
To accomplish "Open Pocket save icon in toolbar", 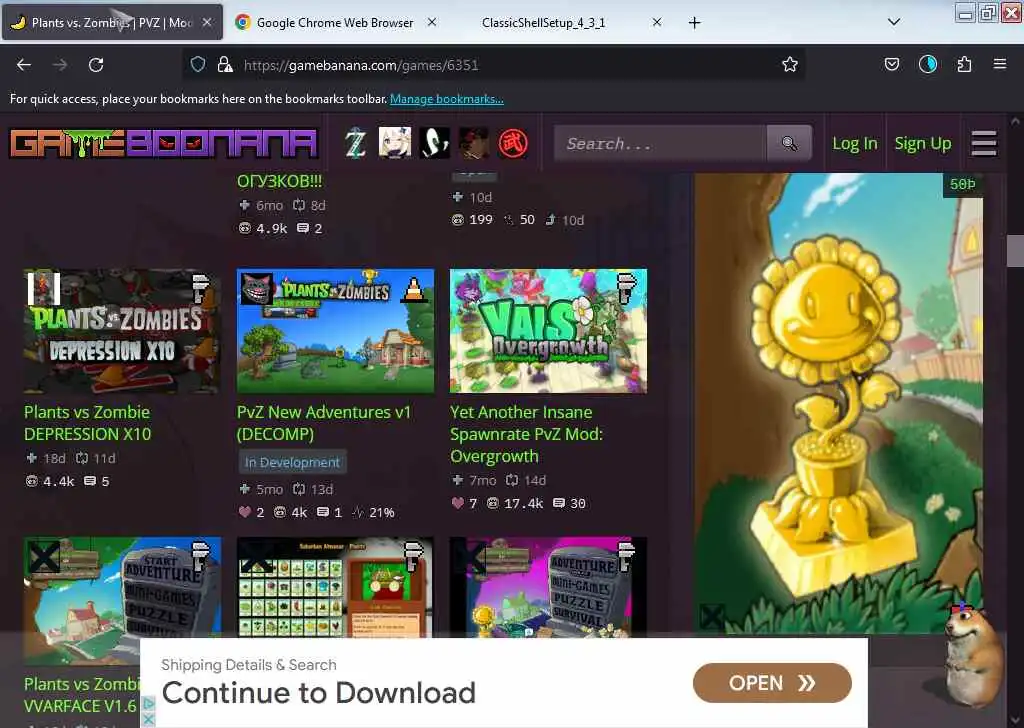I will point(891,64).
